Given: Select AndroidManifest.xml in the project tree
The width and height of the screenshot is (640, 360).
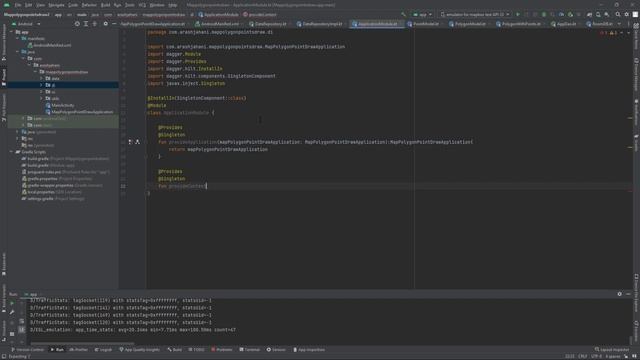Looking at the screenshot, I should tap(49, 45).
